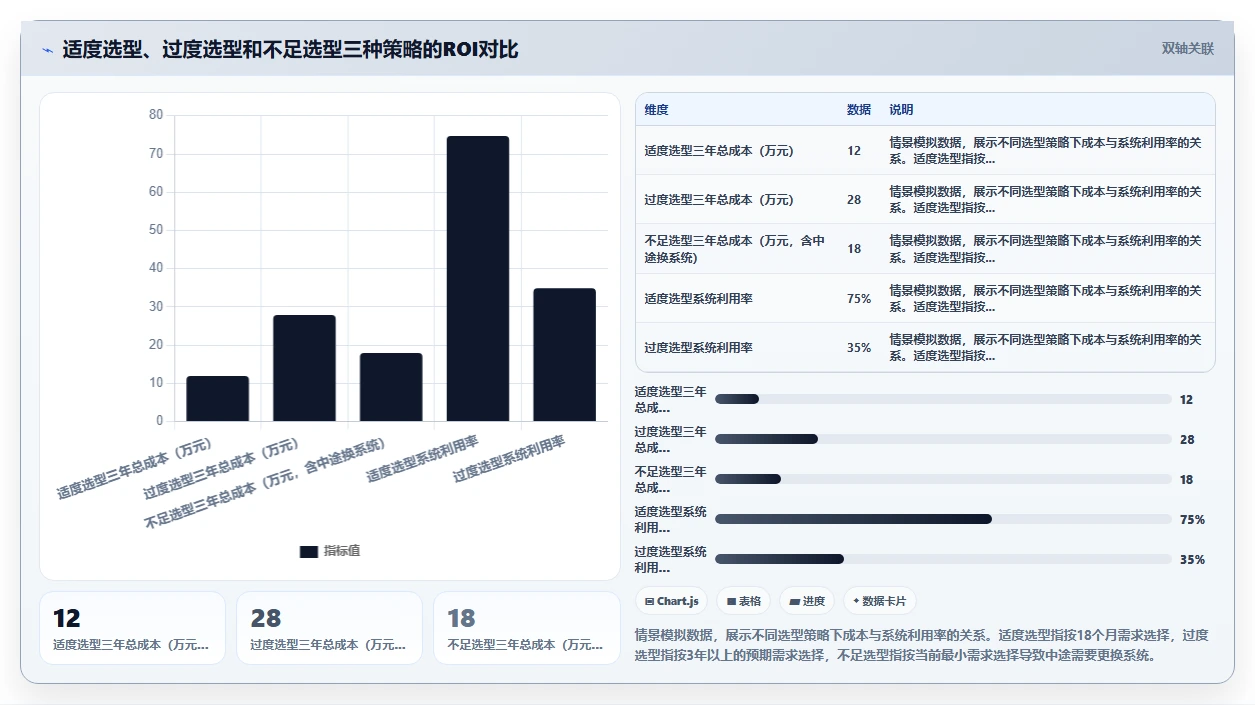Click the value 35% in table 数据 column
The height and width of the screenshot is (705, 1255).
pyautogui.click(x=858, y=347)
